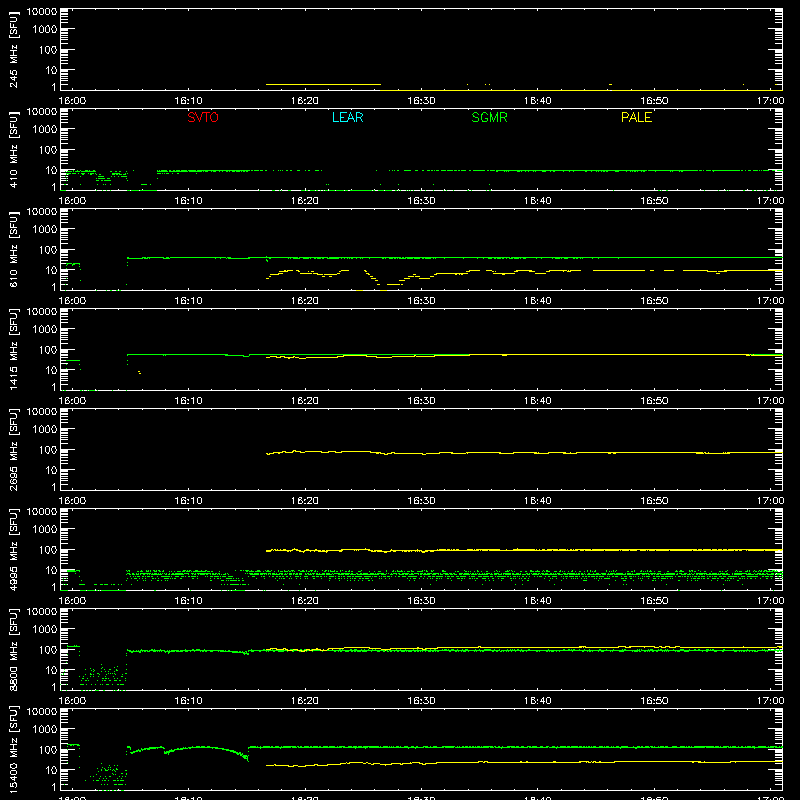Select the 1415 MHz [SFU] axis title
This screenshot has height=800, width=800.
13,349
